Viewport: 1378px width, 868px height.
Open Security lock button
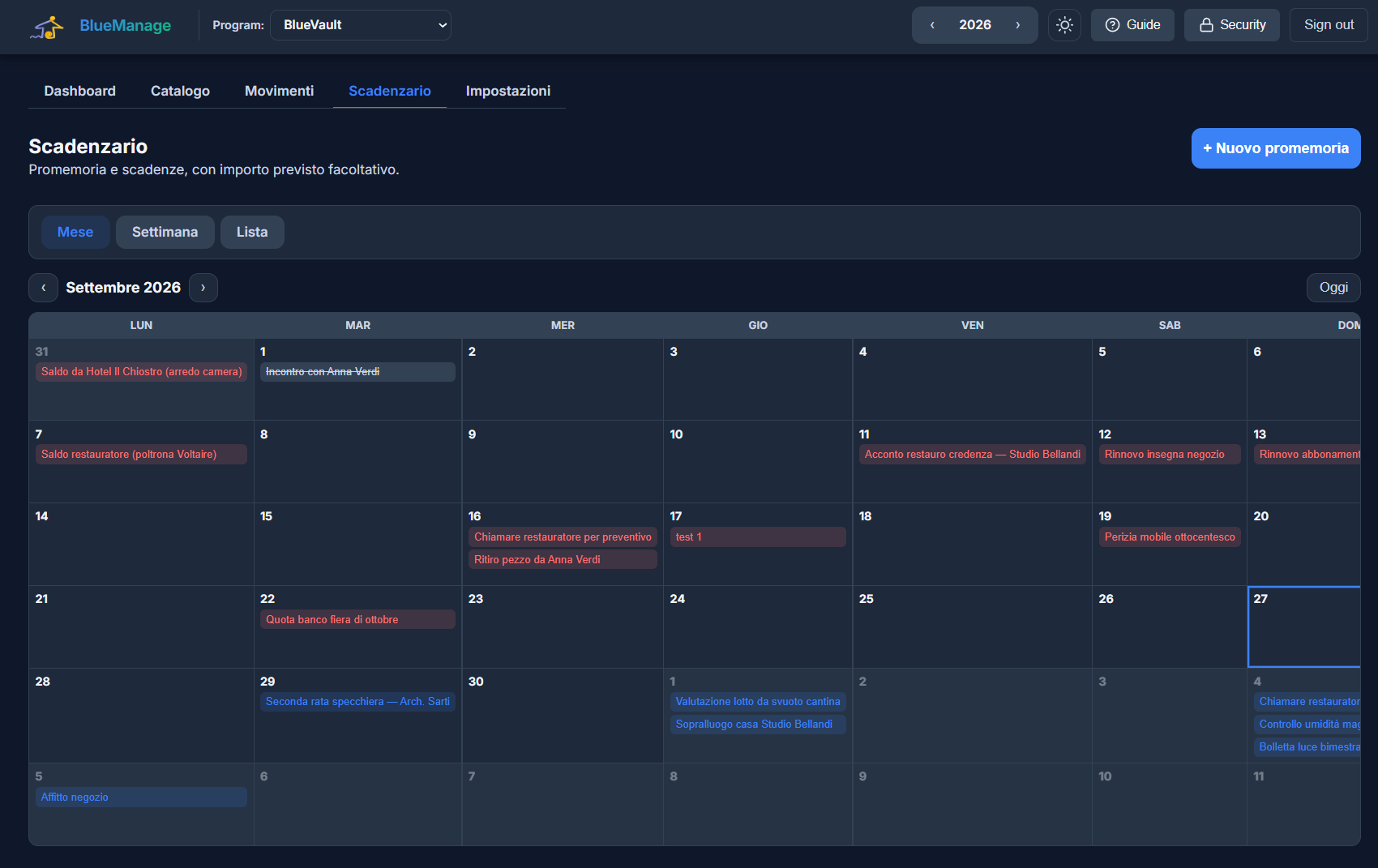click(1231, 25)
